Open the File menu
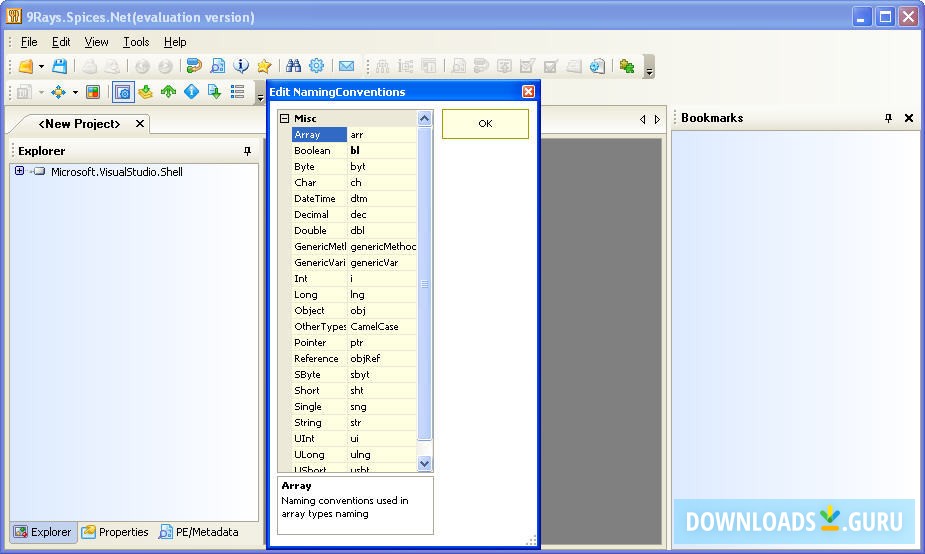This screenshot has height=554, width=925. click(x=29, y=42)
